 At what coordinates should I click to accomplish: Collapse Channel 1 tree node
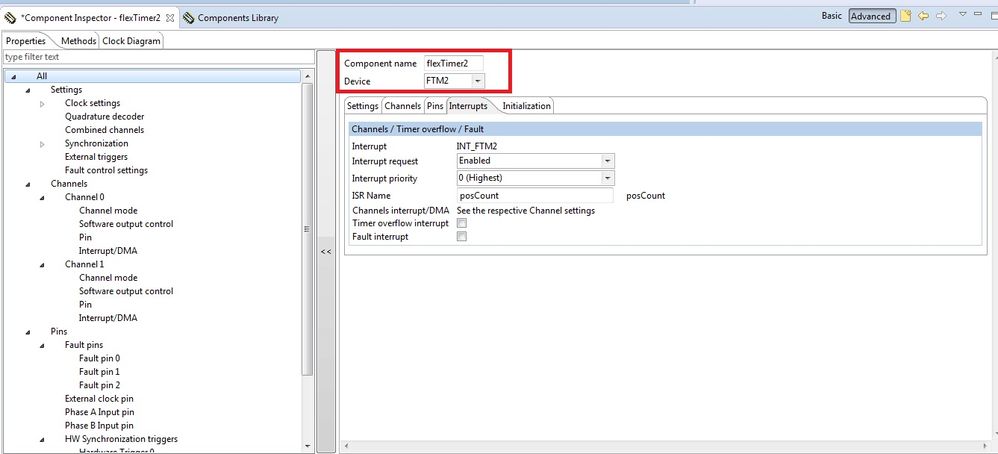coord(42,264)
